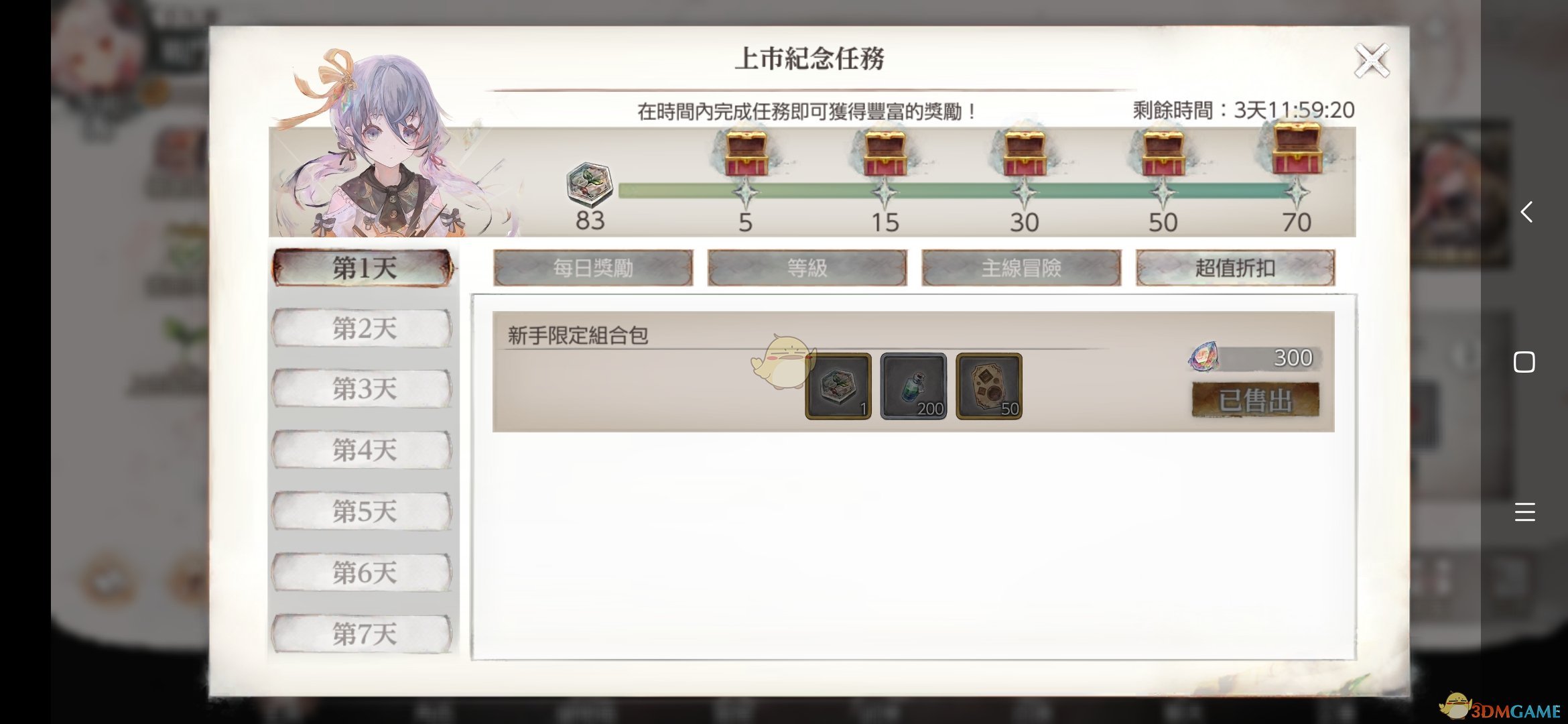
Task: Close the 上市紀念任務 dialog with the X
Action: pyautogui.click(x=1372, y=61)
